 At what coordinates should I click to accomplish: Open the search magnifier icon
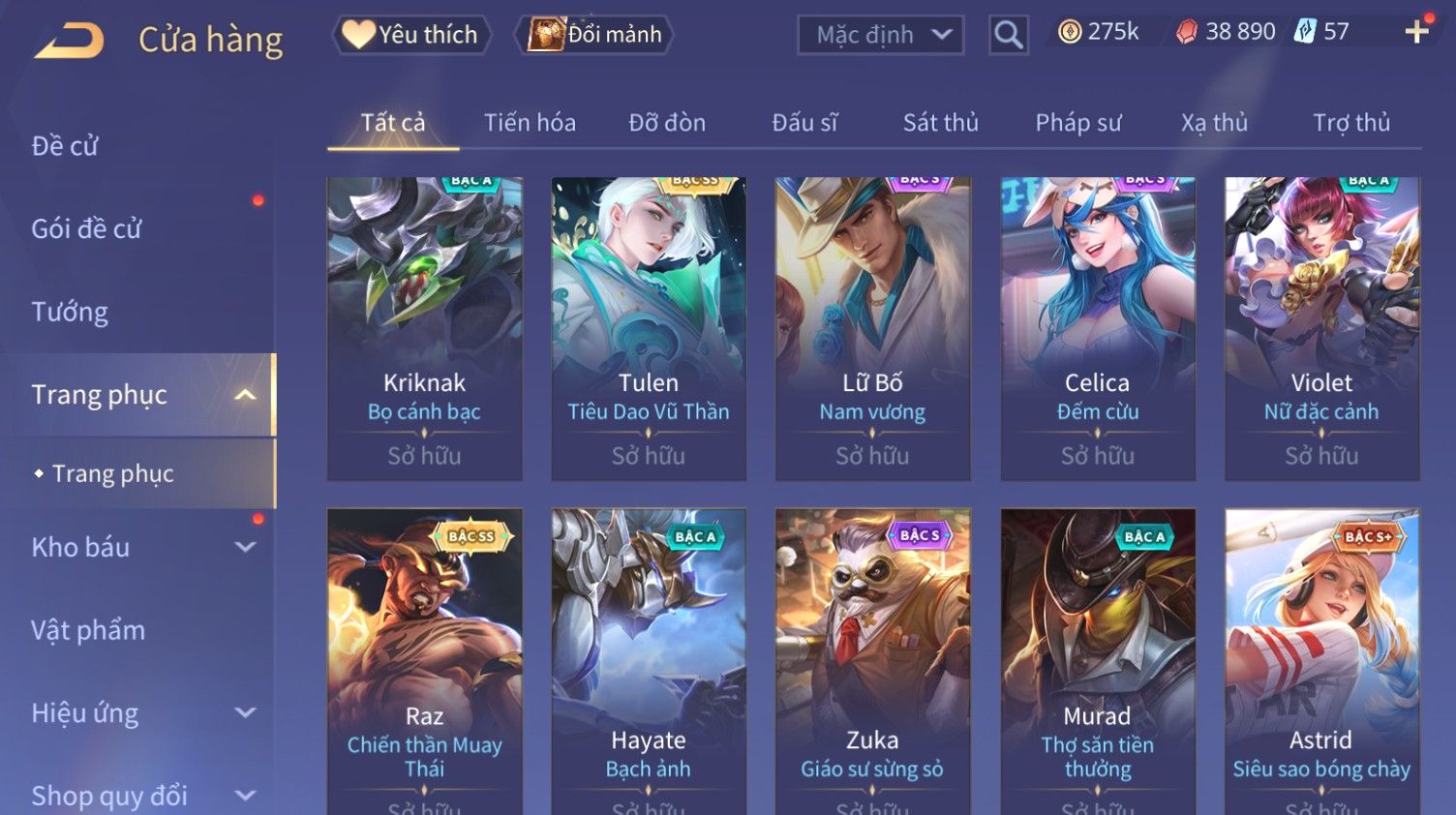1008,35
